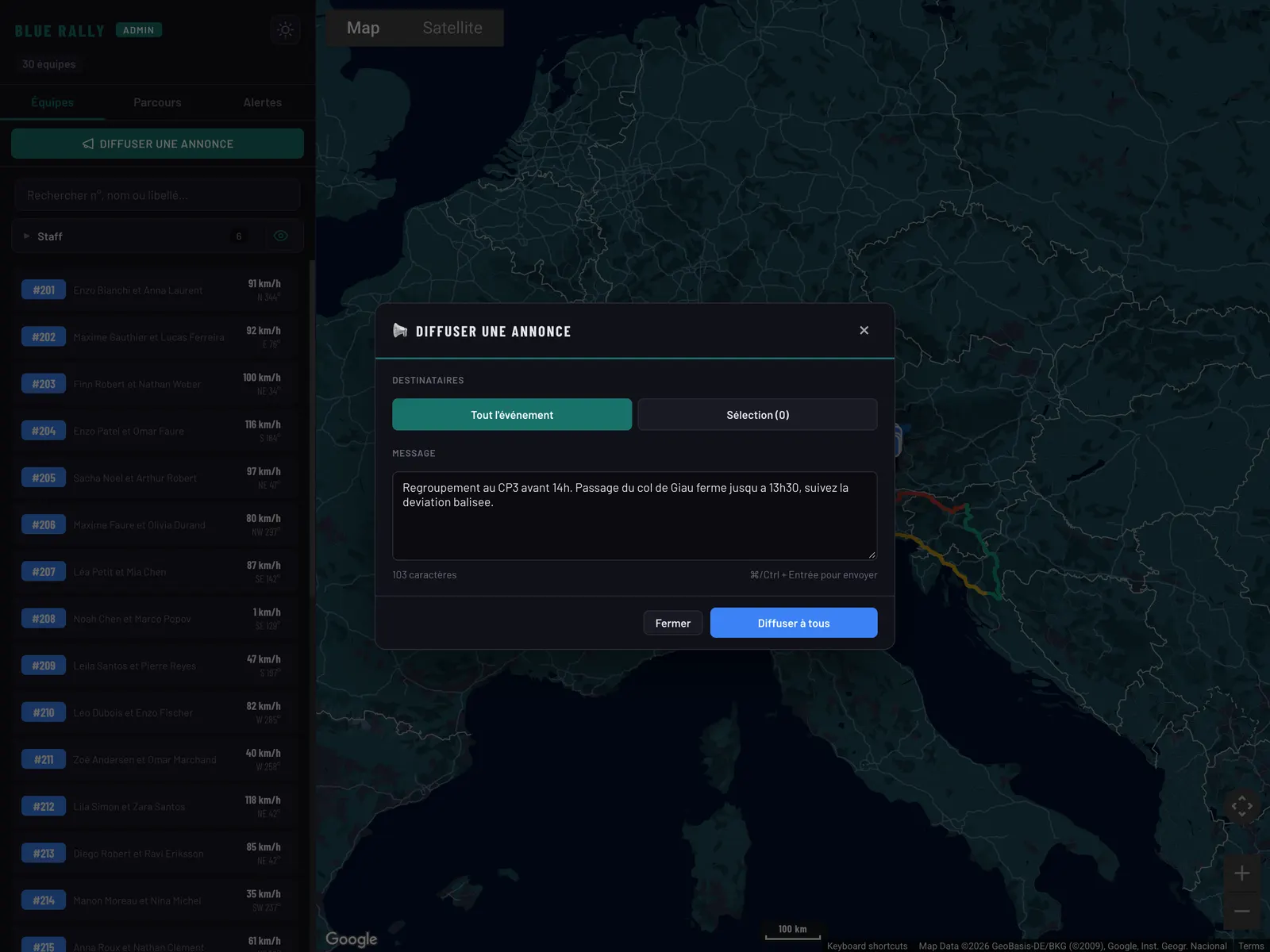Click the BLUE RALLY logo
The height and width of the screenshot is (952, 1270).
click(x=60, y=31)
